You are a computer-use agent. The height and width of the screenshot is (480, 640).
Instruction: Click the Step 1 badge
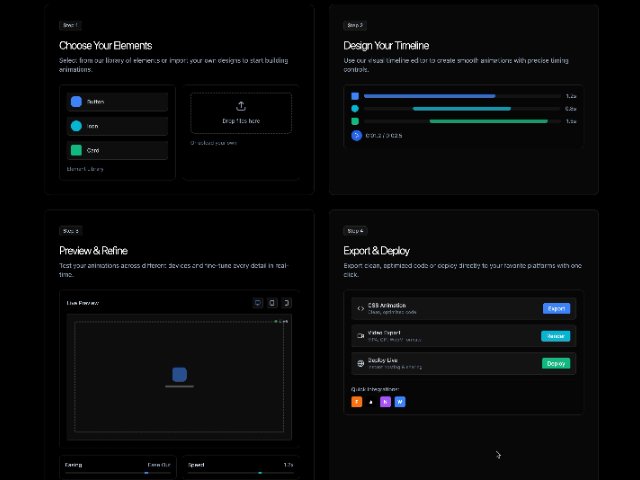(x=70, y=25)
